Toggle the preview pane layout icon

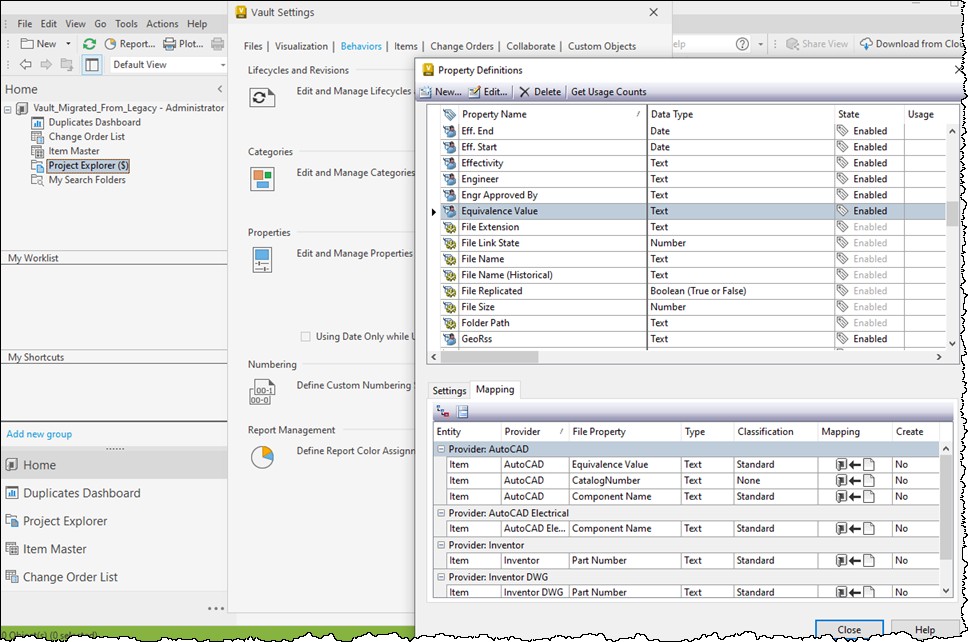92,64
